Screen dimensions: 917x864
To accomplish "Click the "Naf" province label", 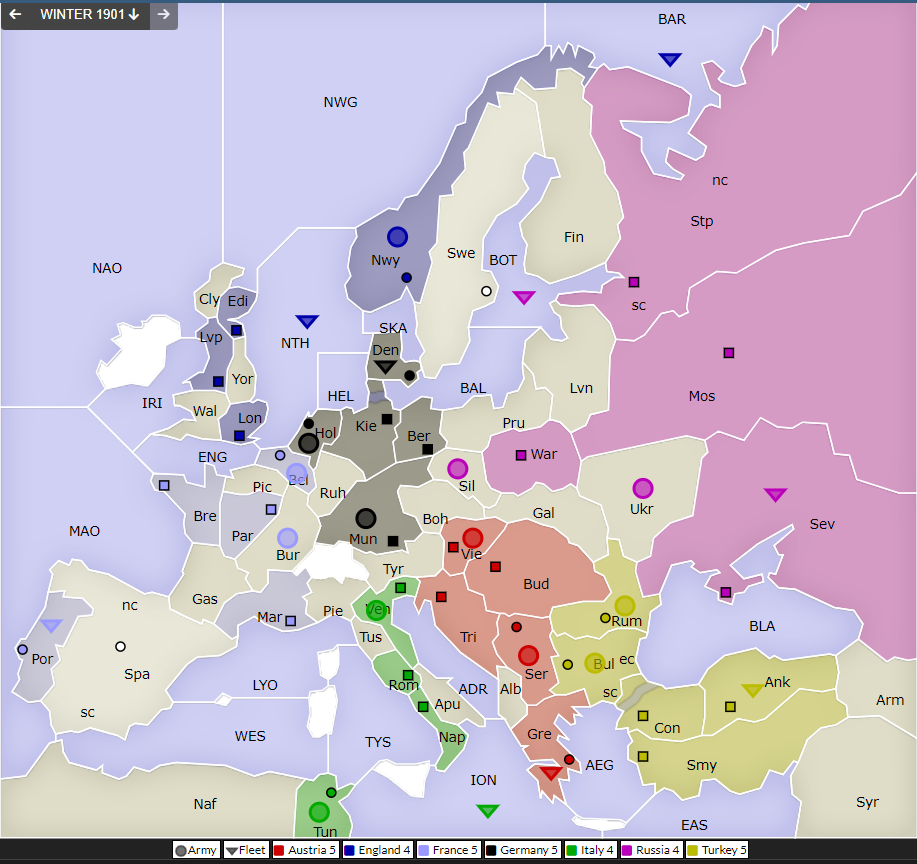I will coord(205,804).
